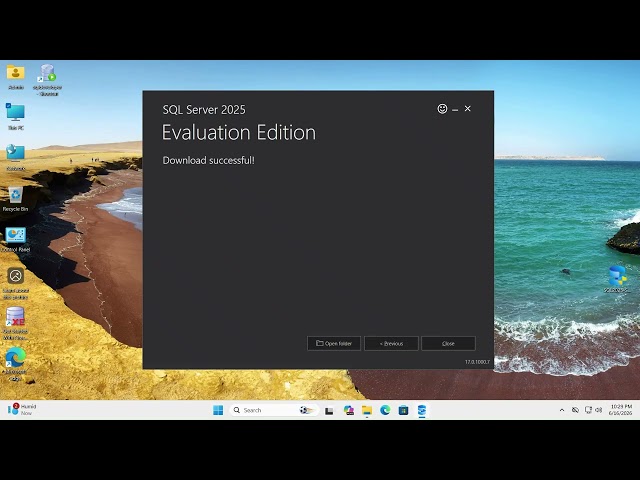Image resolution: width=640 pixels, height=480 pixels.
Task: Click the Close button in installer
Action: click(448, 343)
